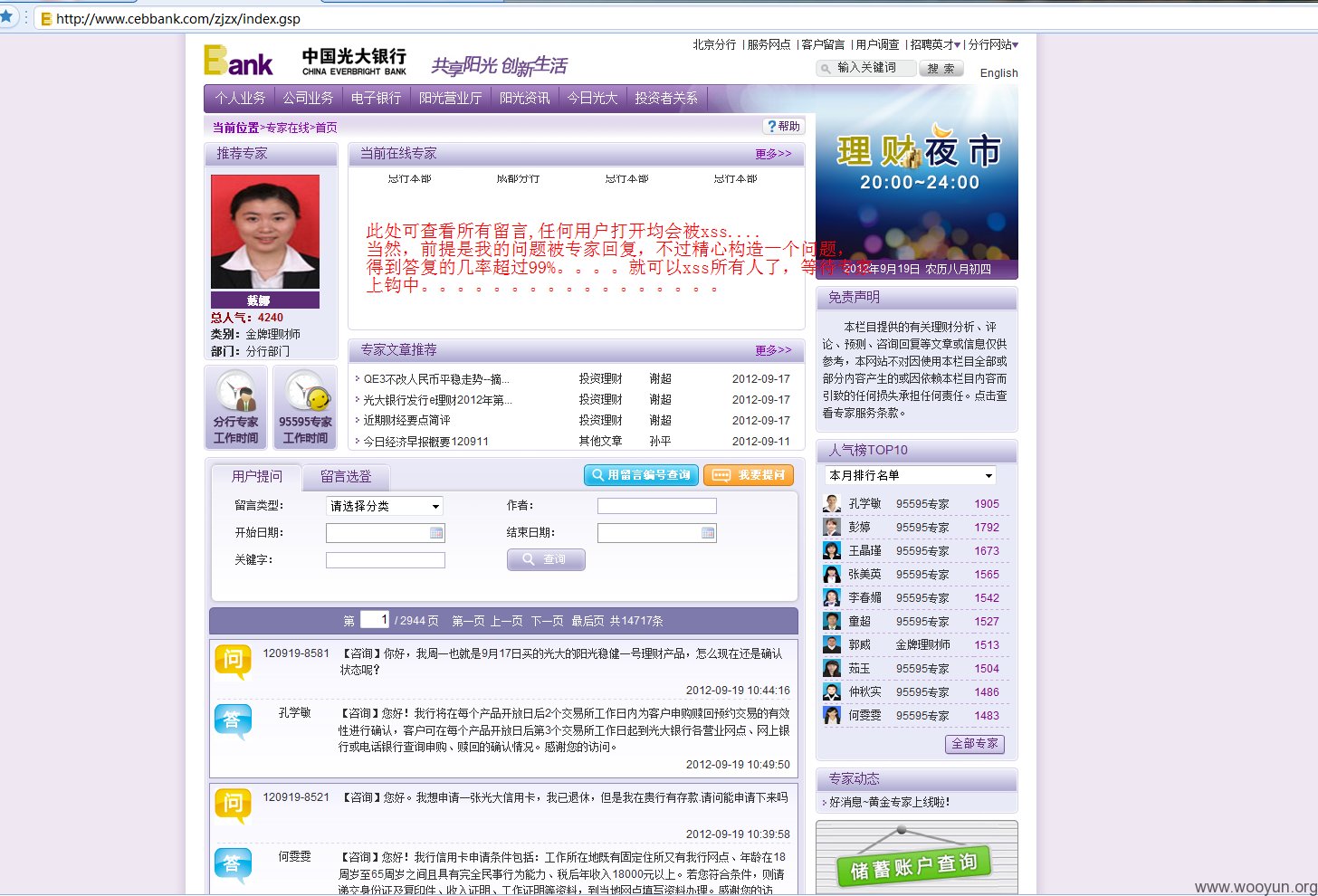
Task: Open the recommended expert photo of 戴娜
Action: (x=265, y=232)
